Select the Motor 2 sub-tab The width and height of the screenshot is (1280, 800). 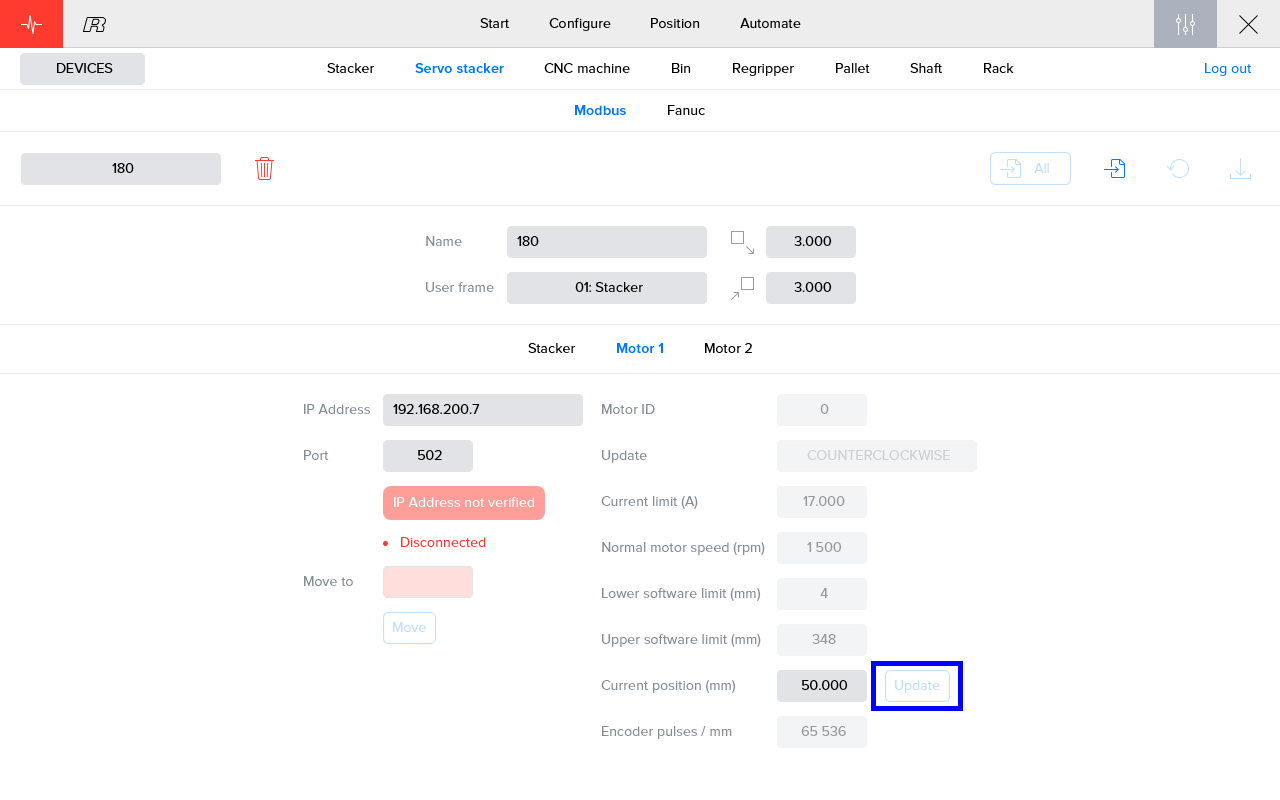point(728,348)
